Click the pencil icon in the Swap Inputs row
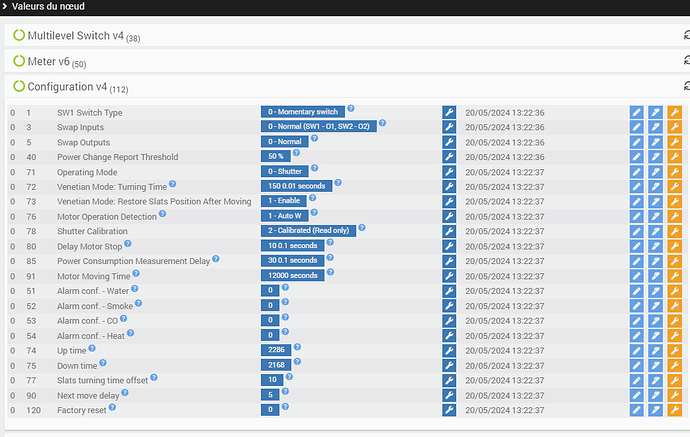The width and height of the screenshot is (690, 437). click(636, 127)
